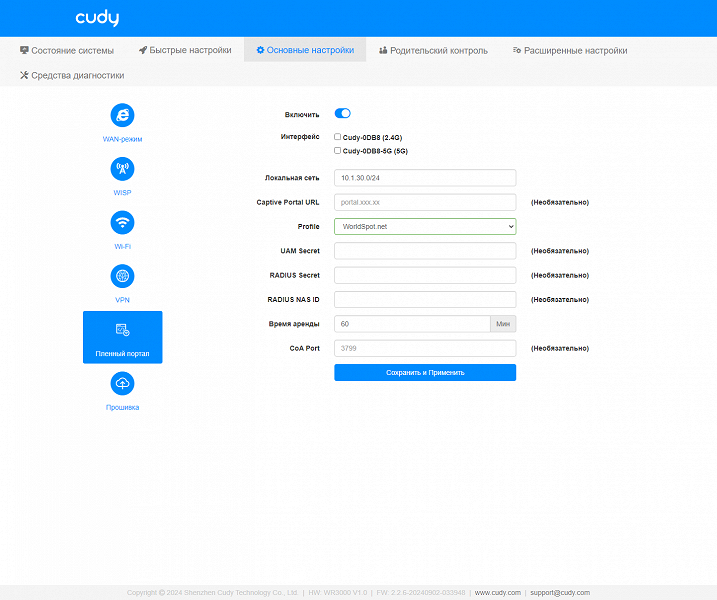Expand the Profile dropdown showing WorldSpot.net
The image size is (717, 600).
tap(425, 226)
